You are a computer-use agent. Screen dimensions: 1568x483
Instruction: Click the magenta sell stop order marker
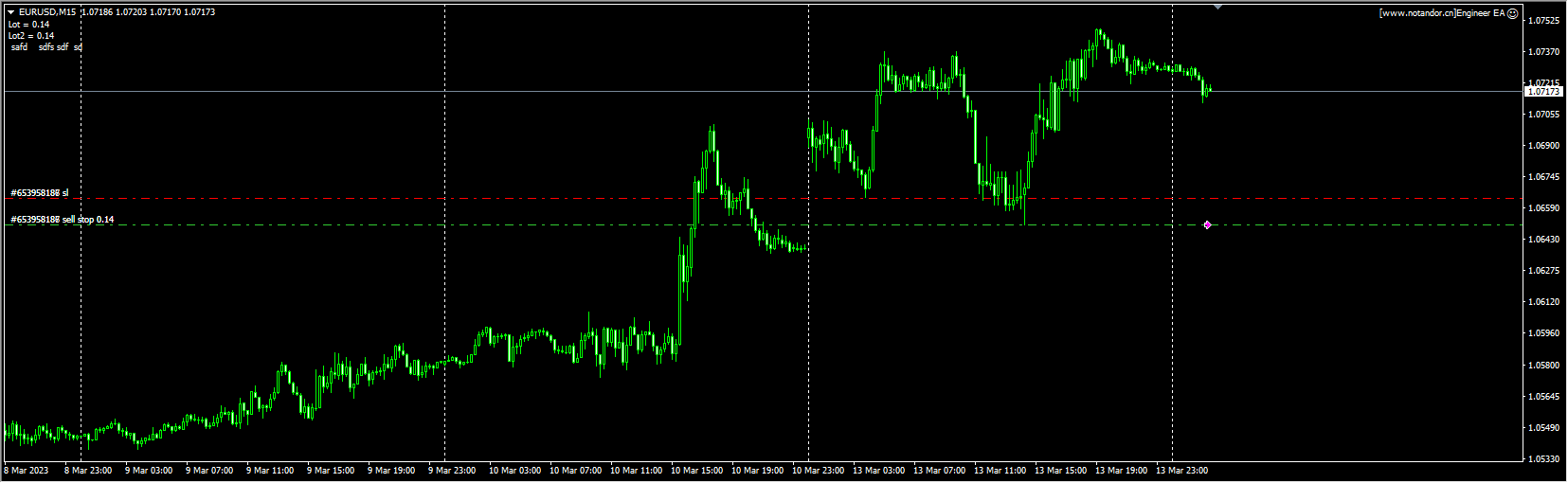(1207, 224)
